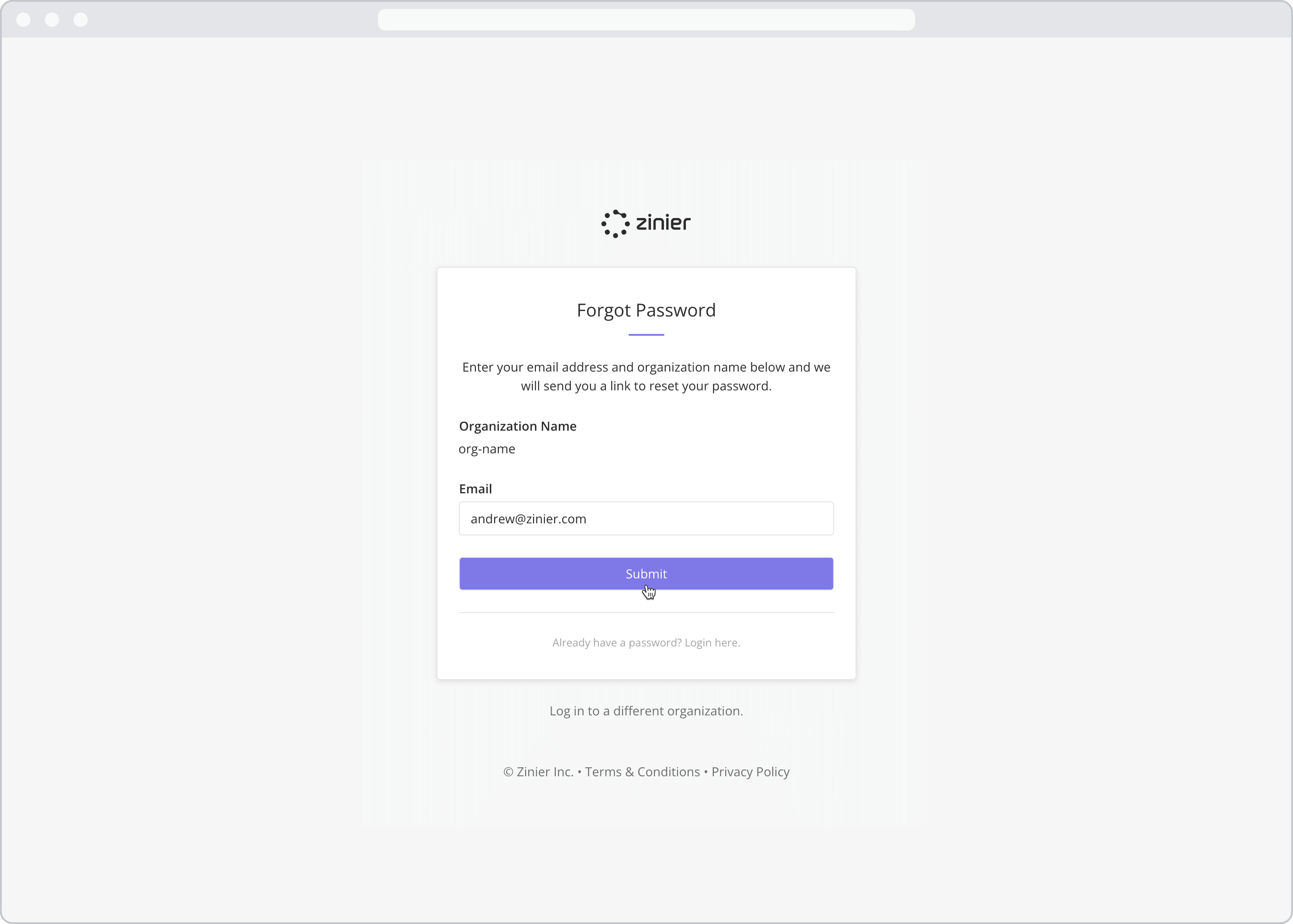Click the password reset instruction text

[x=646, y=376]
